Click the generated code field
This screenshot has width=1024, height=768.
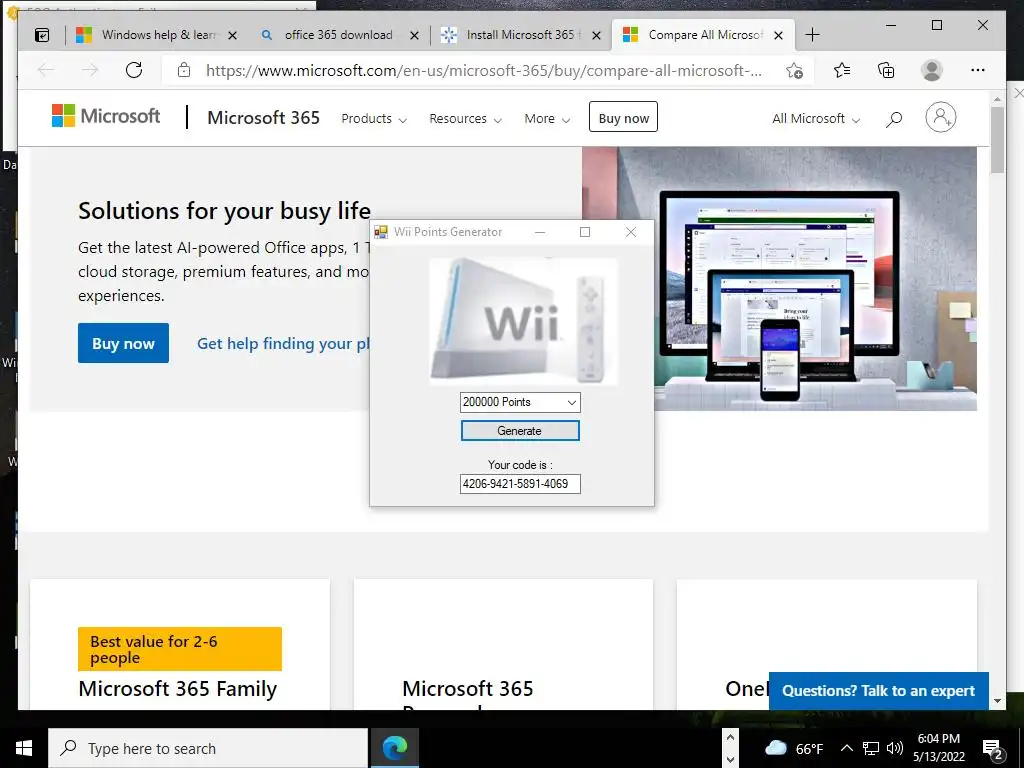click(x=520, y=484)
